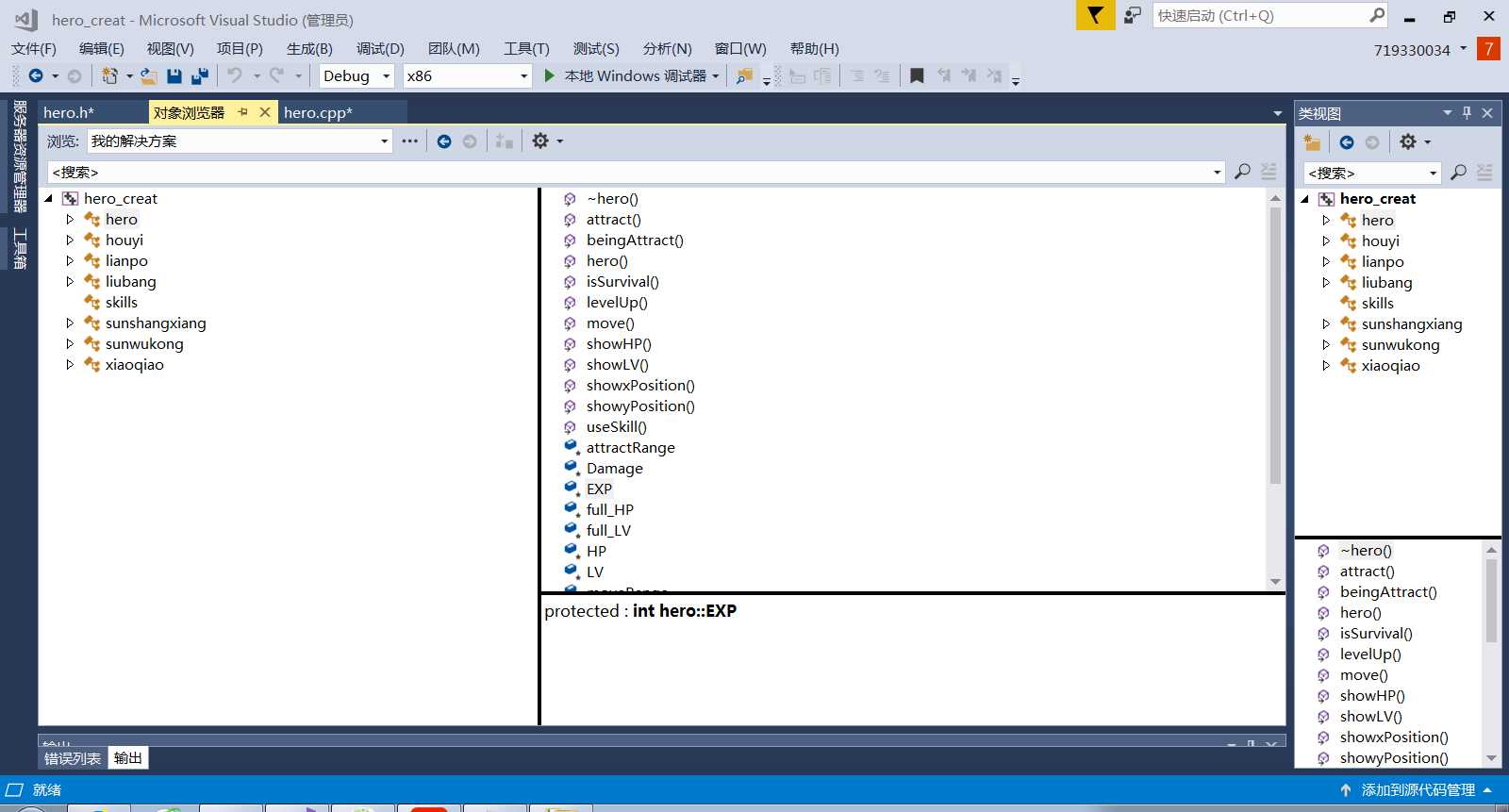This screenshot has width=1509, height=812.
Task: Open the 文件(F) menu
Action: pos(34,49)
